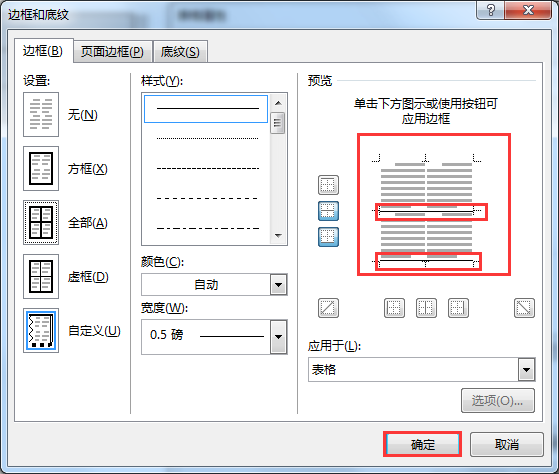Toggle the right border button
This screenshot has width=559, height=474.
point(458,308)
